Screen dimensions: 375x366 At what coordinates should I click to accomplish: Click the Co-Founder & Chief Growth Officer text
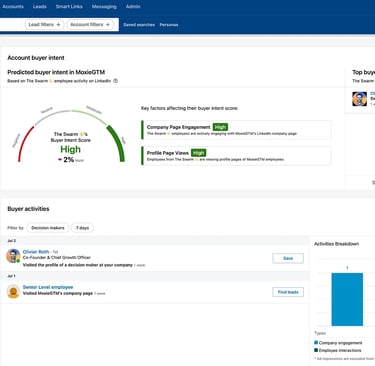[x=56, y=257]
